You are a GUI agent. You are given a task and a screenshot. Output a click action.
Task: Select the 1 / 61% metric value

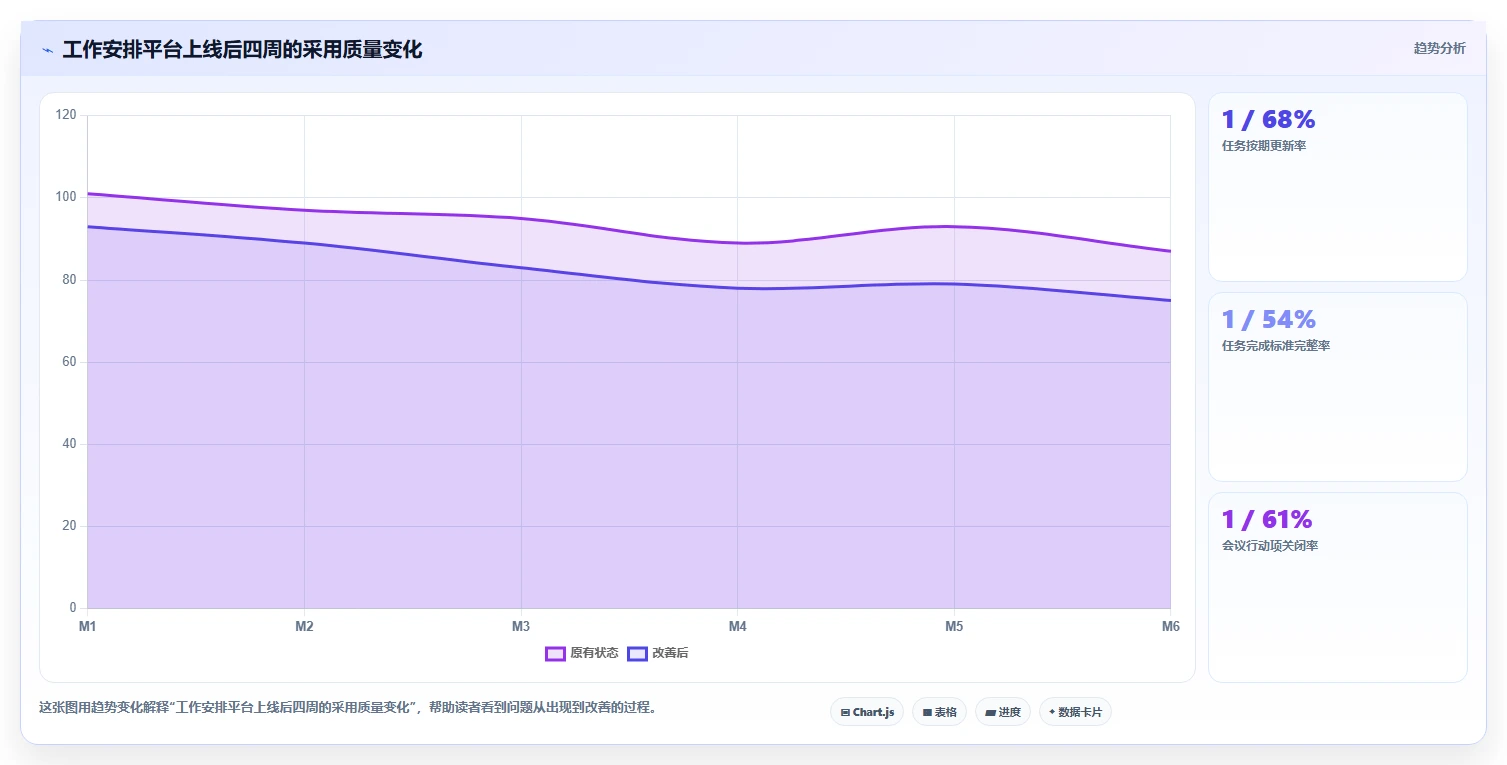[1266, 520]
